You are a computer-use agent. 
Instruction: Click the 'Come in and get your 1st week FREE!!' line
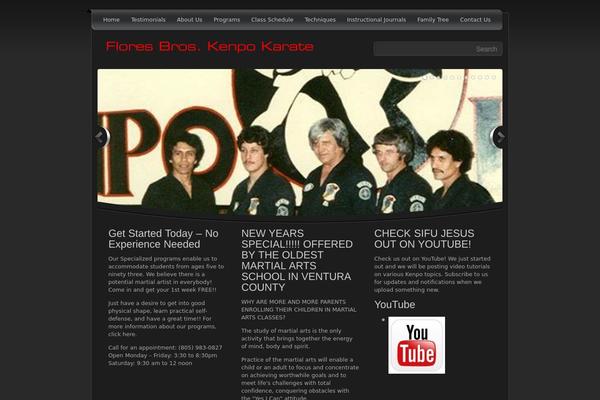[162, 290]
